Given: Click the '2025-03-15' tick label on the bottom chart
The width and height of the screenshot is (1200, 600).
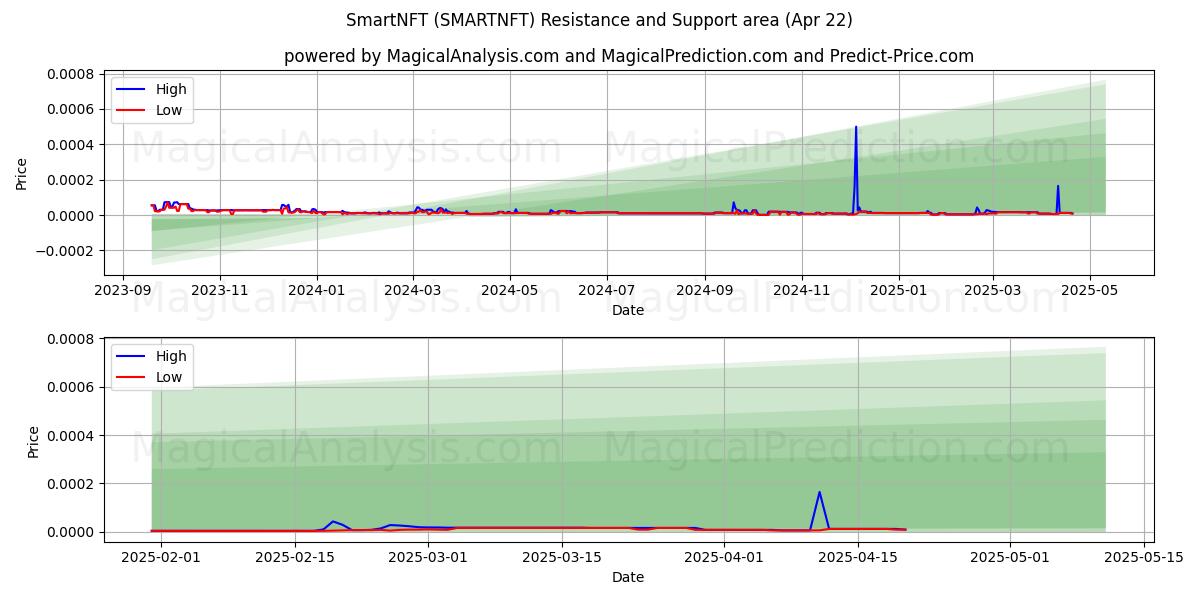Looking at the screenshot, I should click(562, 557).
